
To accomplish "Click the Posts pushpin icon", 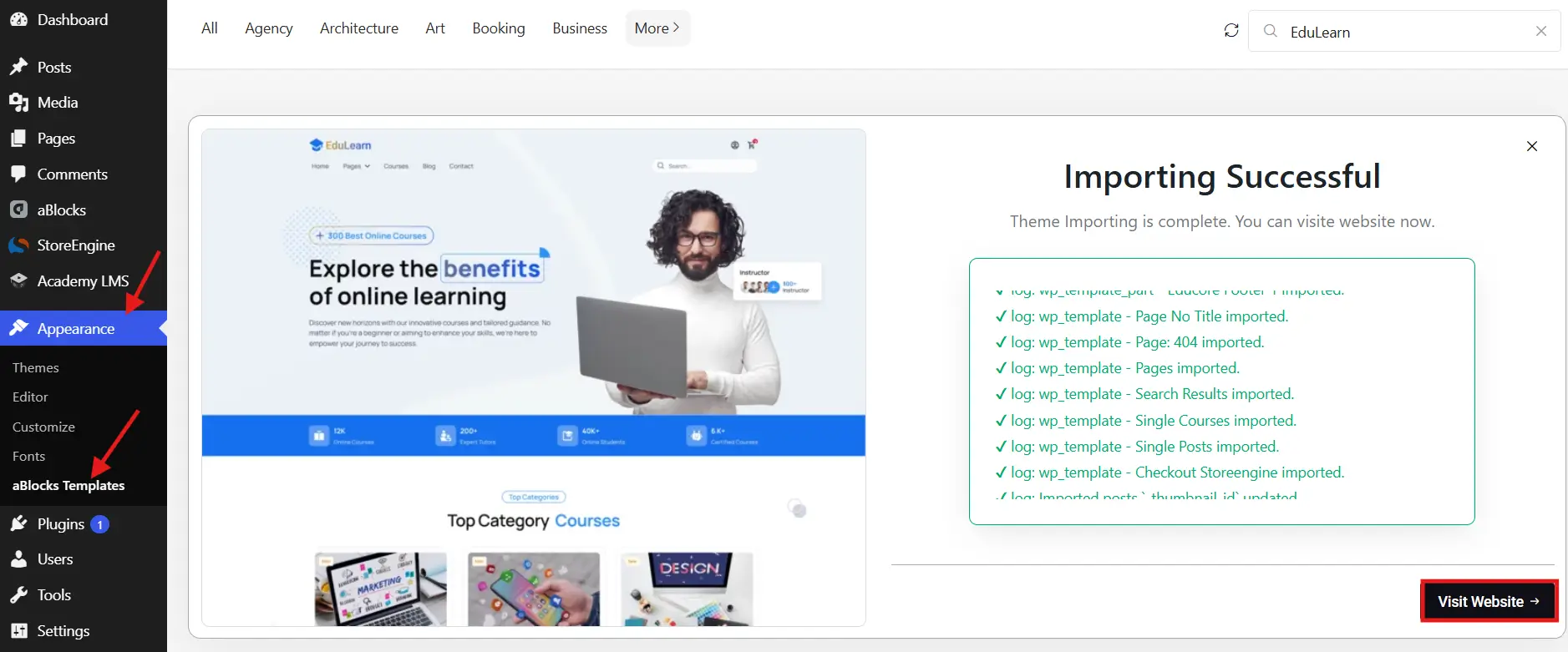I will (x=18, y=67).
